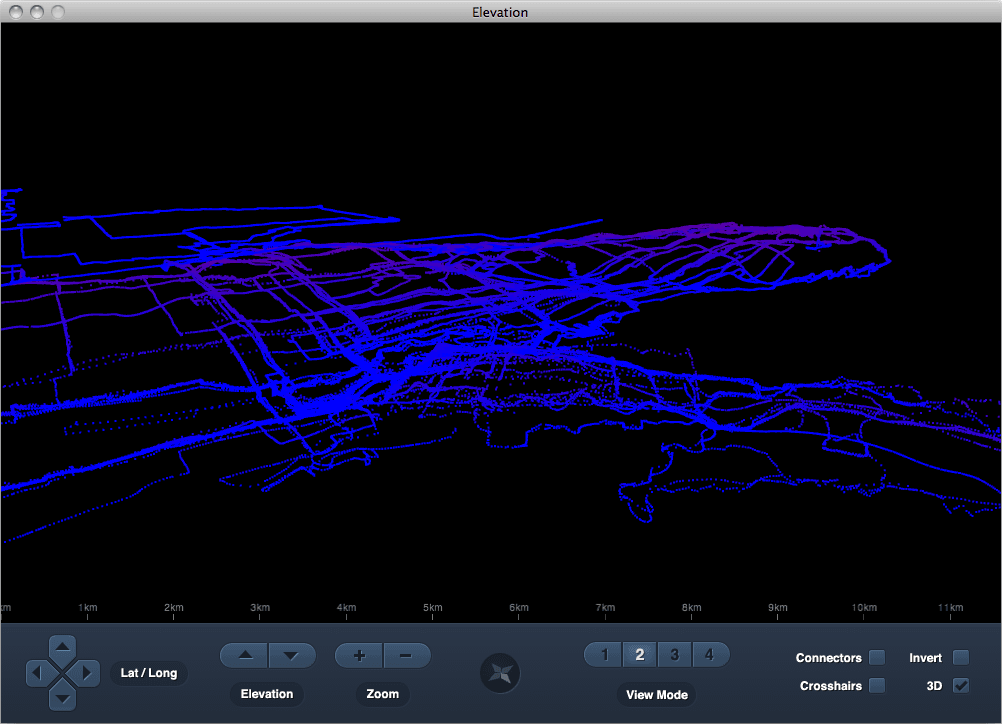The width and height of the screenshot is (1002, 724).
Task: Click the round compass star icon
Action: coord(500,674)
